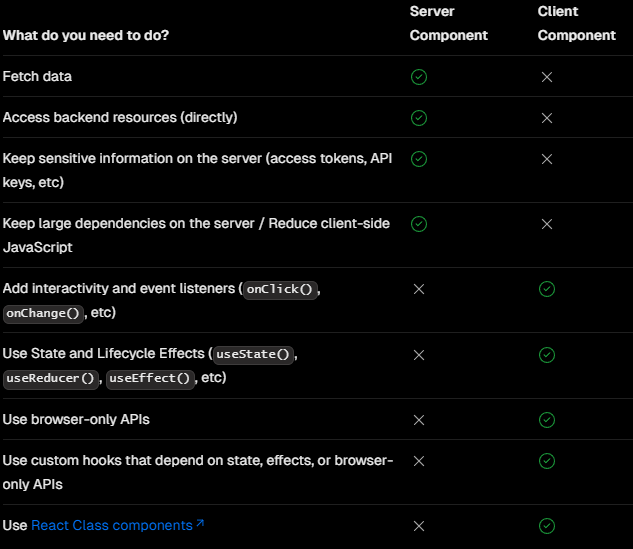Click Client X for Keep sensitive information

[547, 159]
